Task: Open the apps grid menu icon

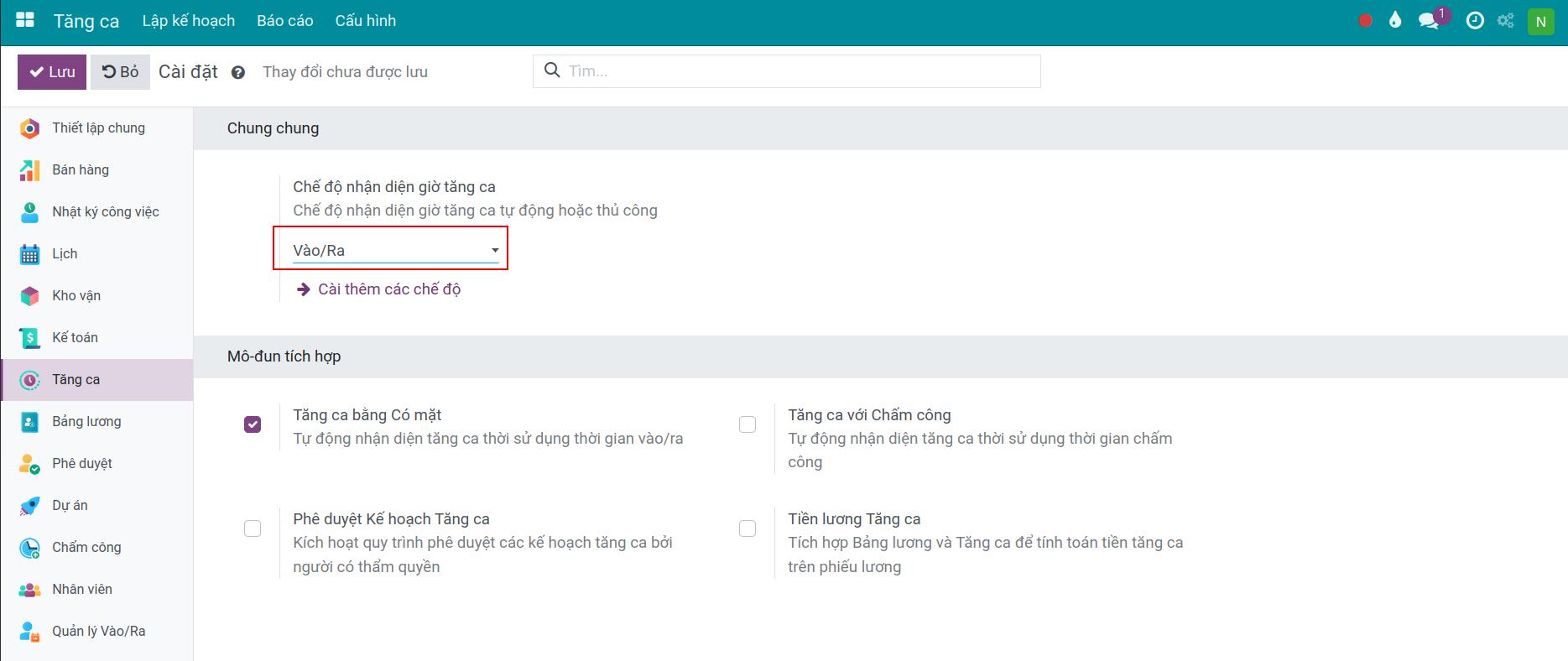Action: coord(25,21)
